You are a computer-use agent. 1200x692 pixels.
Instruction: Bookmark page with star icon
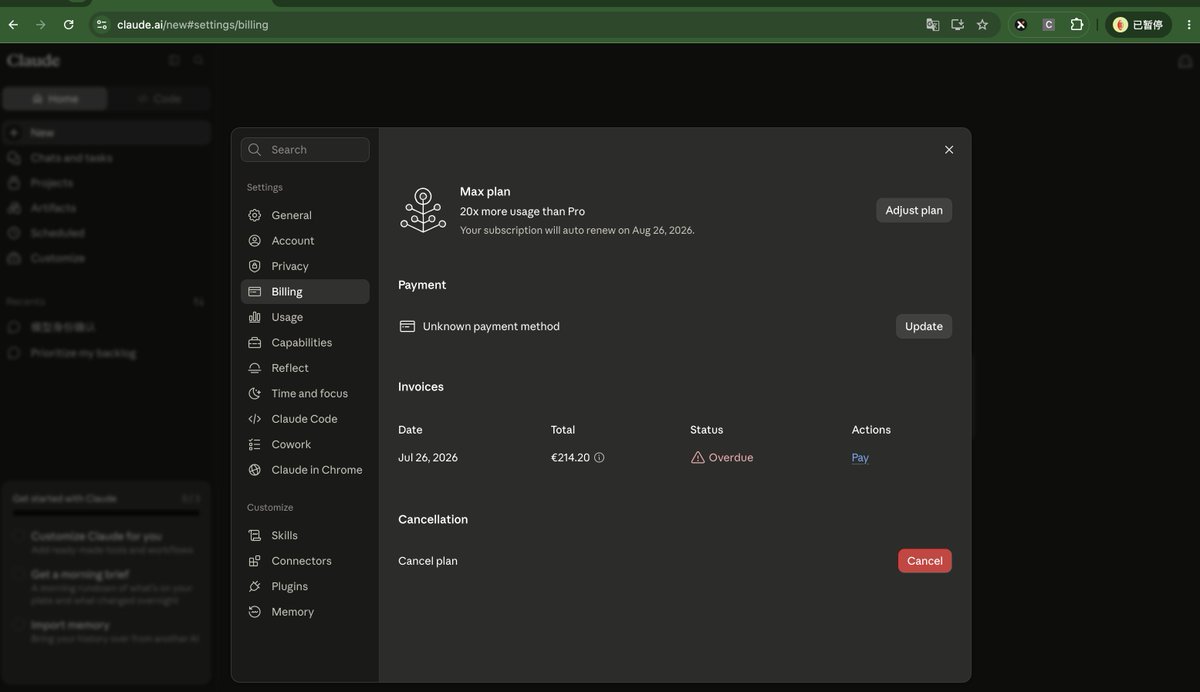[x=982, y=24]
